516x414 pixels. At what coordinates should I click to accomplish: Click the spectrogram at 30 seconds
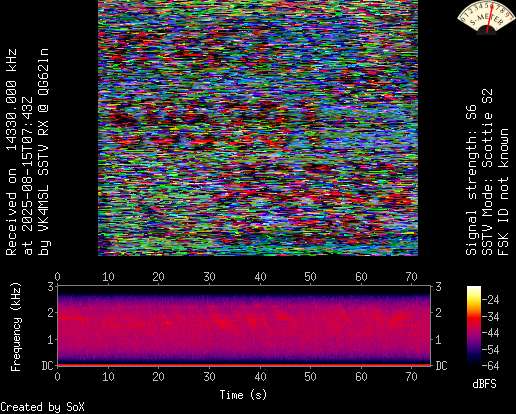coord(210,325)
